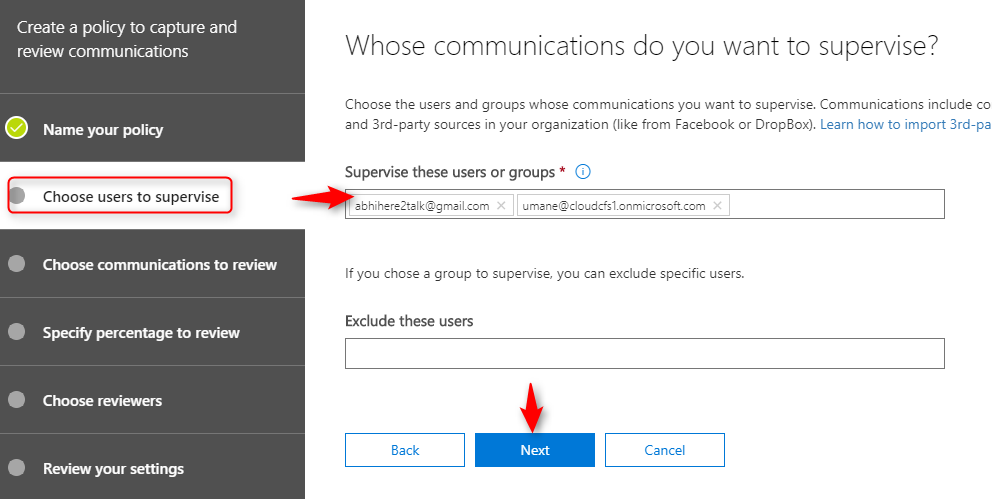Image resolution: width=992 pixels, height=499 pixels.
Task: Go to the Name your policy step
Action: (103, 130)
